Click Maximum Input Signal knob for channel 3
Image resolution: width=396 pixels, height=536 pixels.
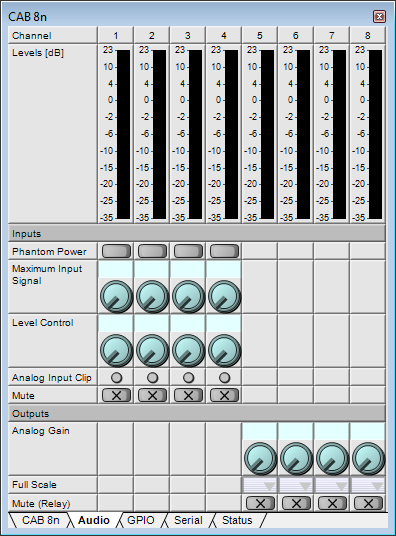tap(188, 297)
